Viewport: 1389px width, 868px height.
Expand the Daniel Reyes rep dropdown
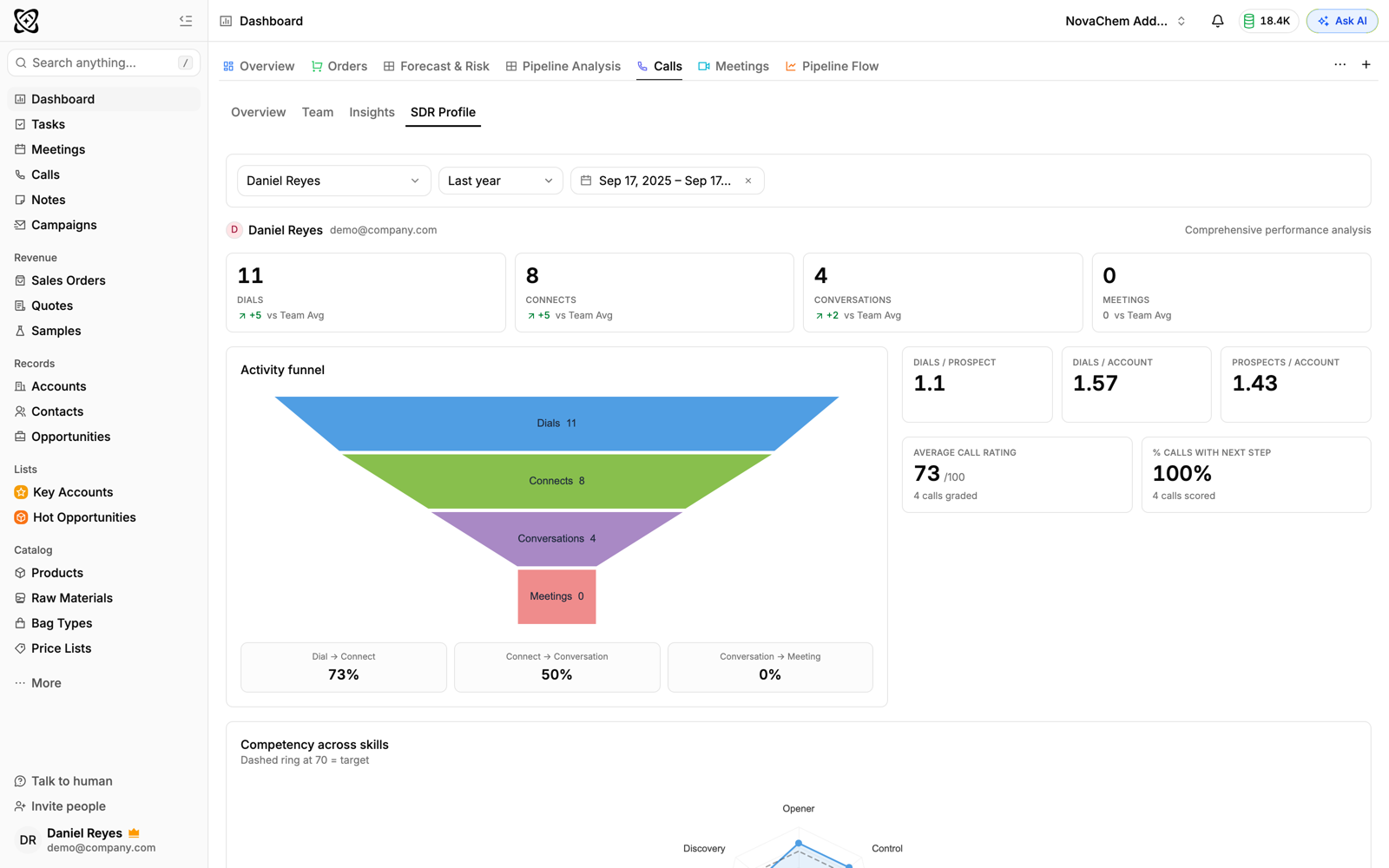point(334,181)
